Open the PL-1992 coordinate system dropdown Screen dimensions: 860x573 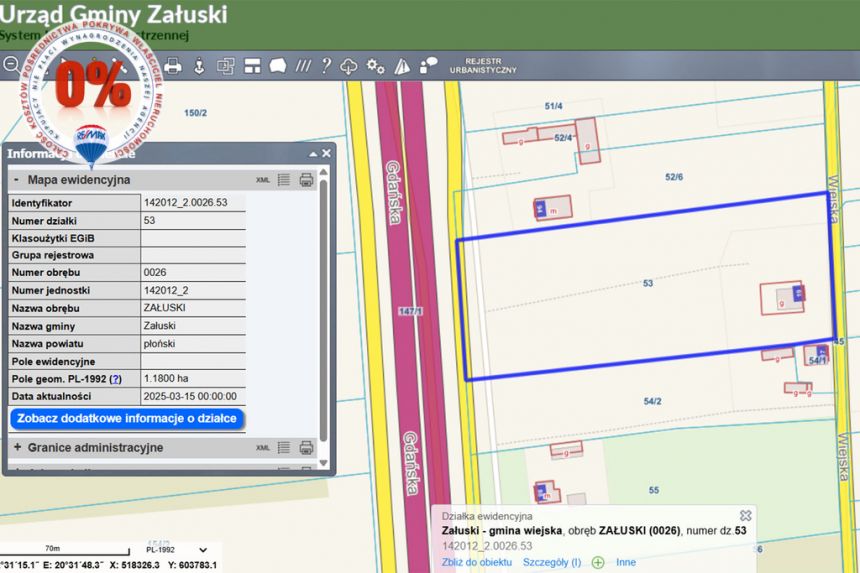(203, 550)
